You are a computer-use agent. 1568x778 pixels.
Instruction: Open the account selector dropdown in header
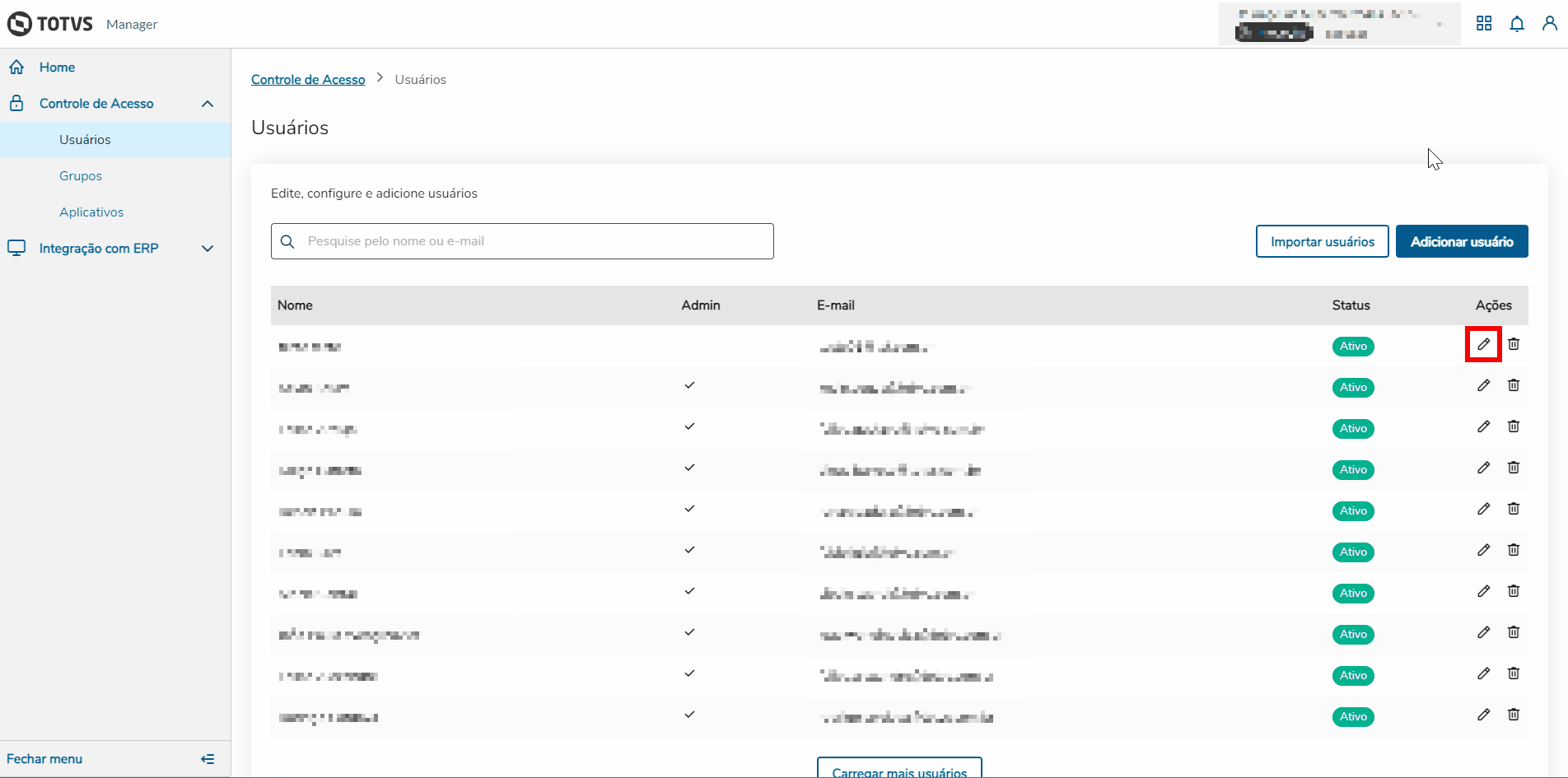tap(1440, 25)
